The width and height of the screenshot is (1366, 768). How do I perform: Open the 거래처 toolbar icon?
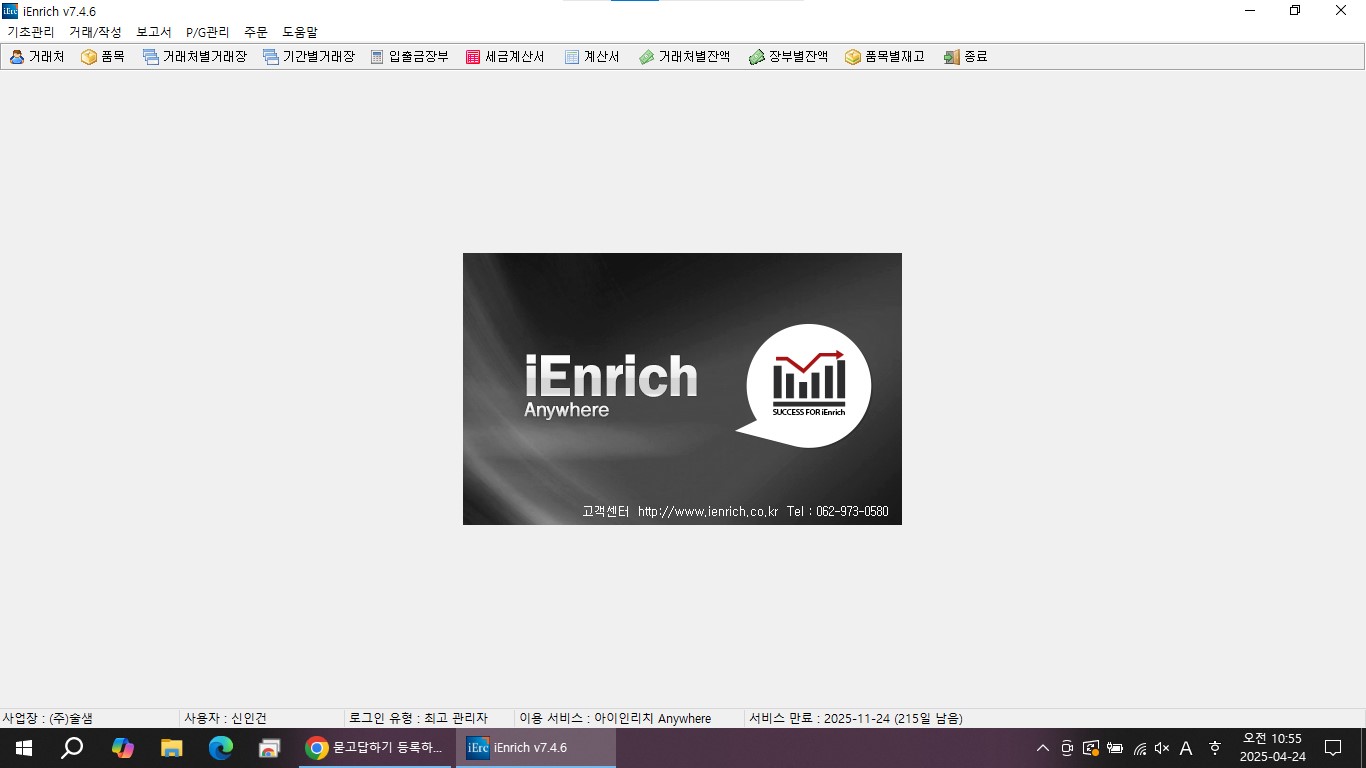[x=17, y=57]
